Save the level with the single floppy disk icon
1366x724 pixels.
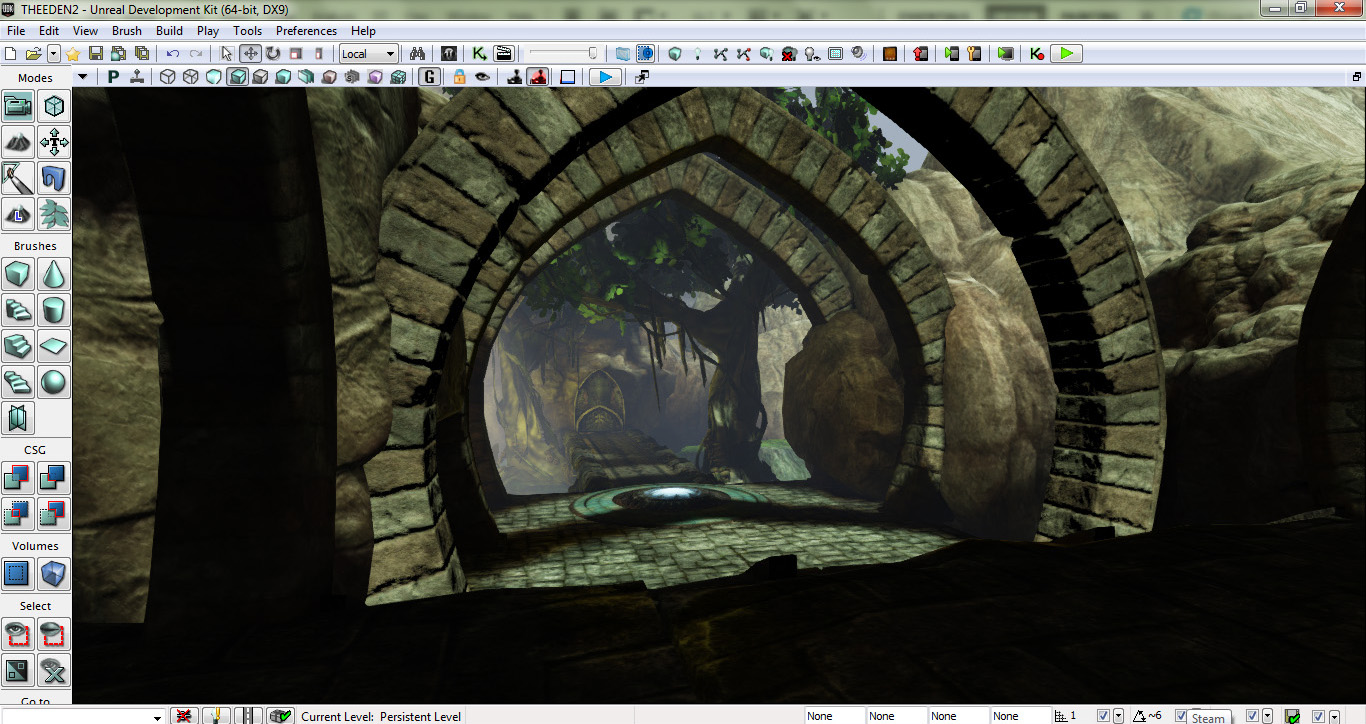click(x=96, y=54)
